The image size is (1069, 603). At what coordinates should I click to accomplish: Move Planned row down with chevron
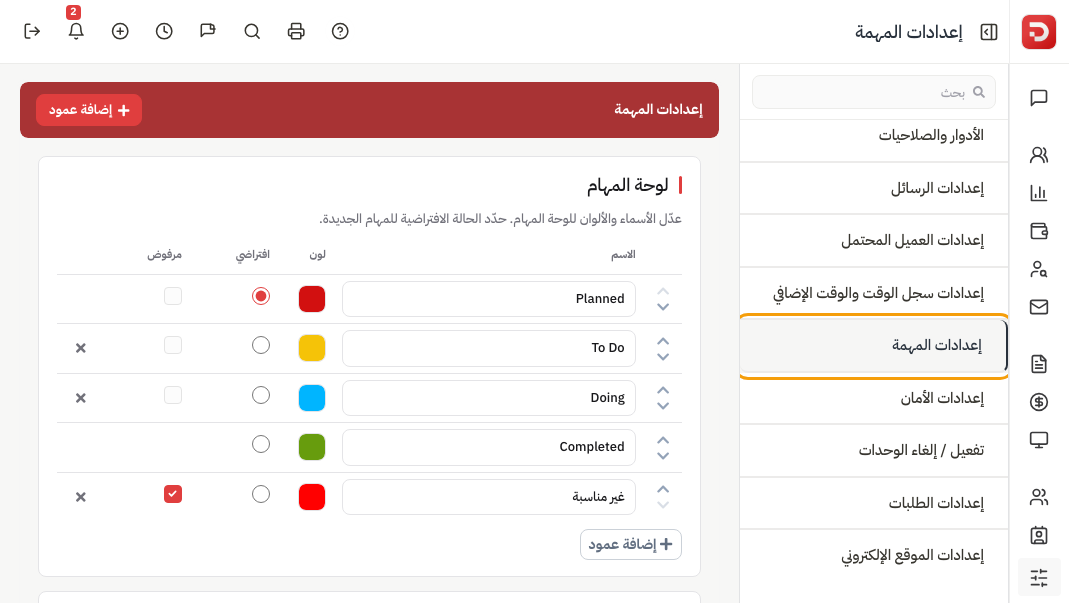pos(663,307)
